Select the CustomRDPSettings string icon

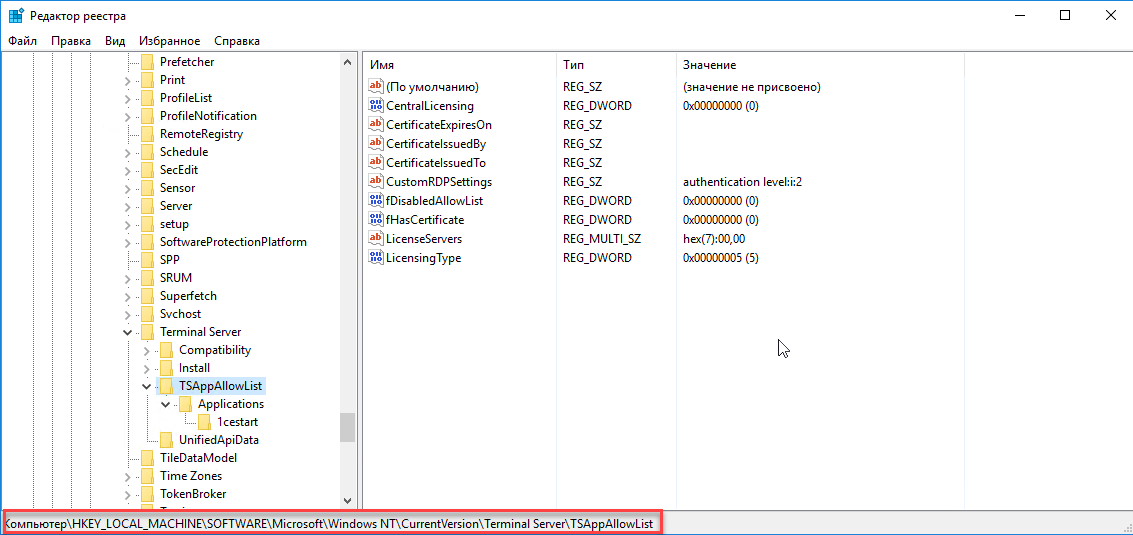(376, 181)
